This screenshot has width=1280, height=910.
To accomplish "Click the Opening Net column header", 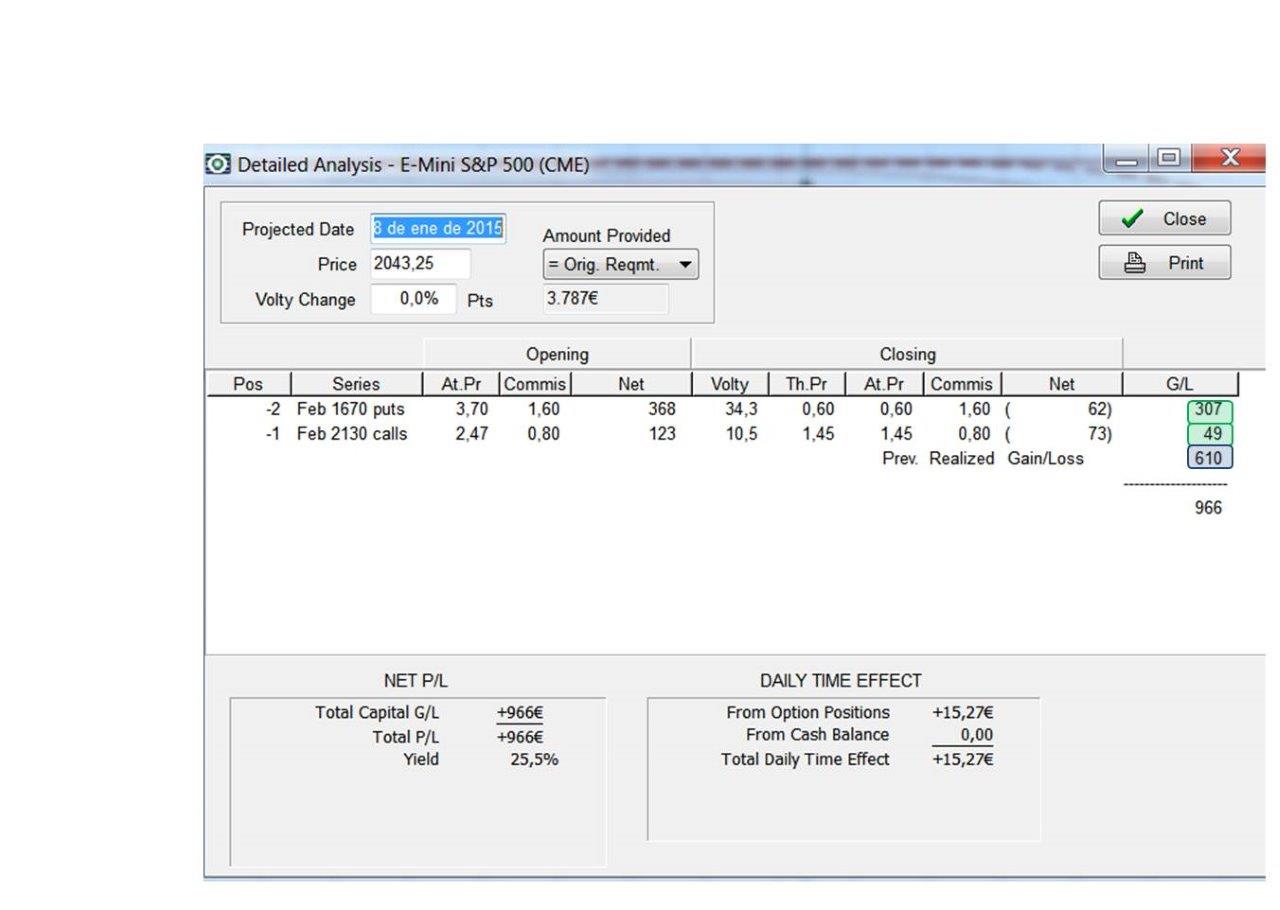I will pos(631,384).
